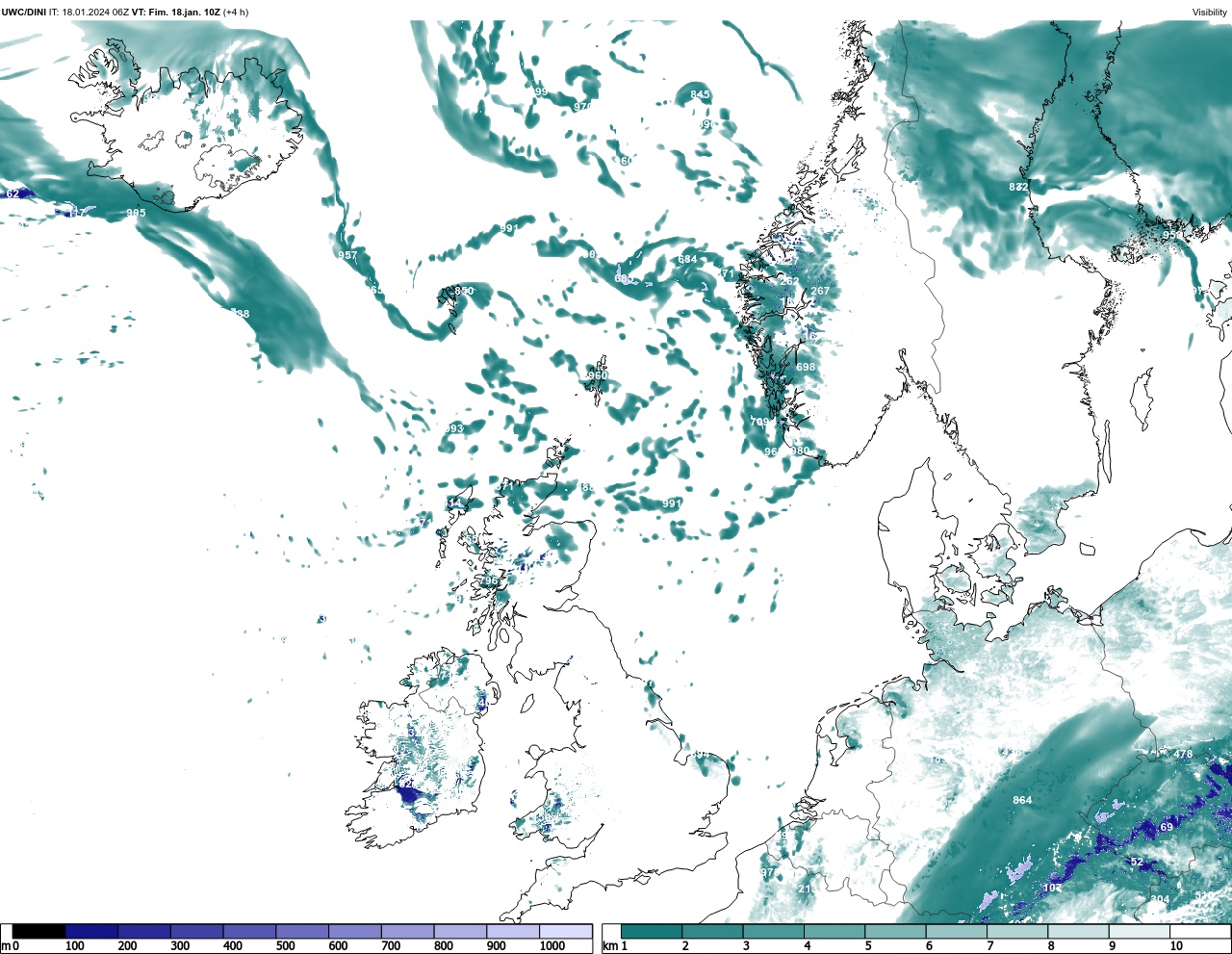The image size is (1232, 954).
Task: Click the '1000' tick label on metre legend
Action: [552, 946]
